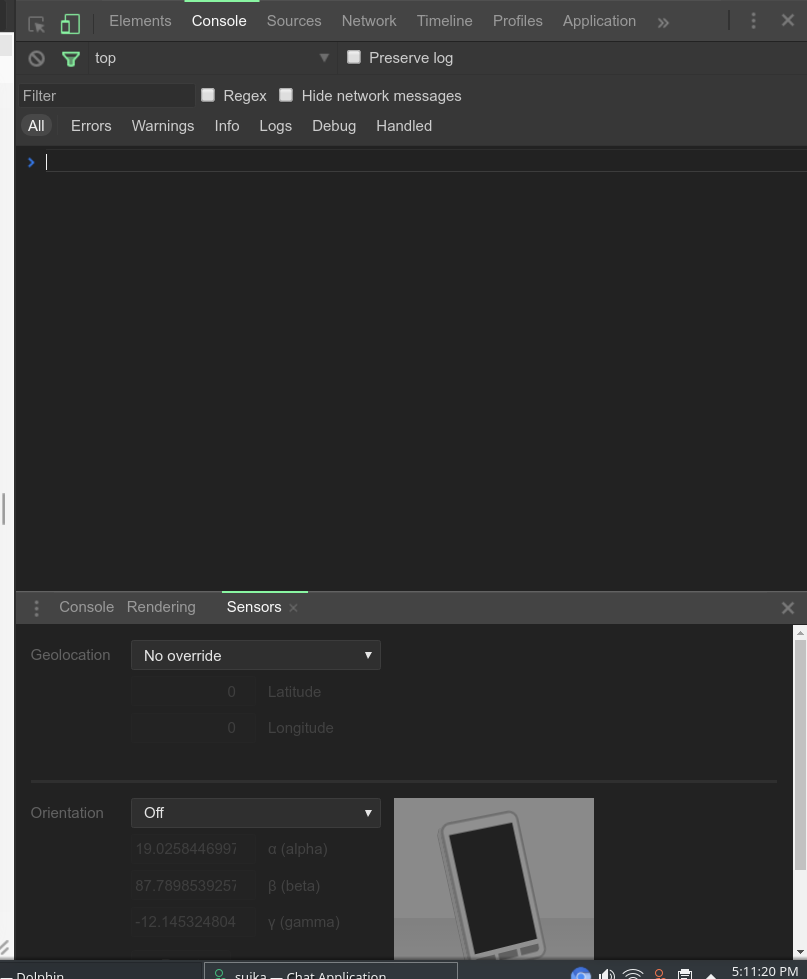Check Hide network messages
807x979 pixels.
point(286,95)
